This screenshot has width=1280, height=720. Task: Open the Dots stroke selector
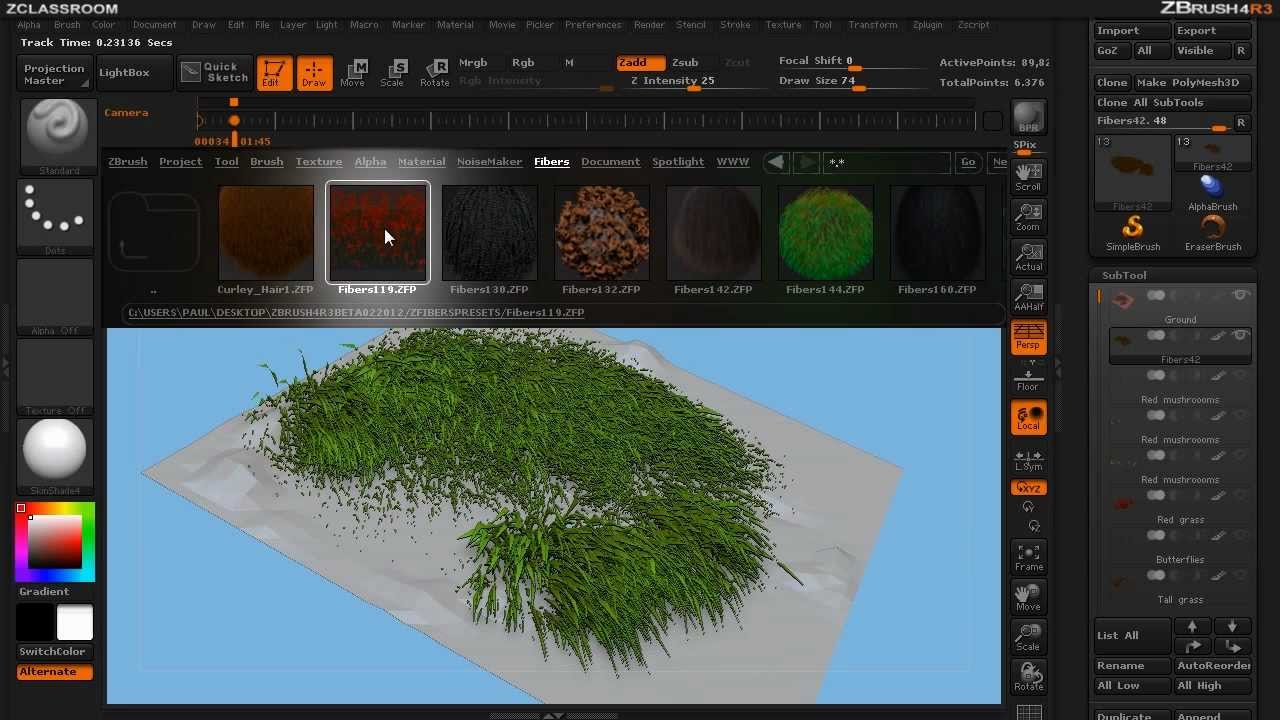pos(56,217)
